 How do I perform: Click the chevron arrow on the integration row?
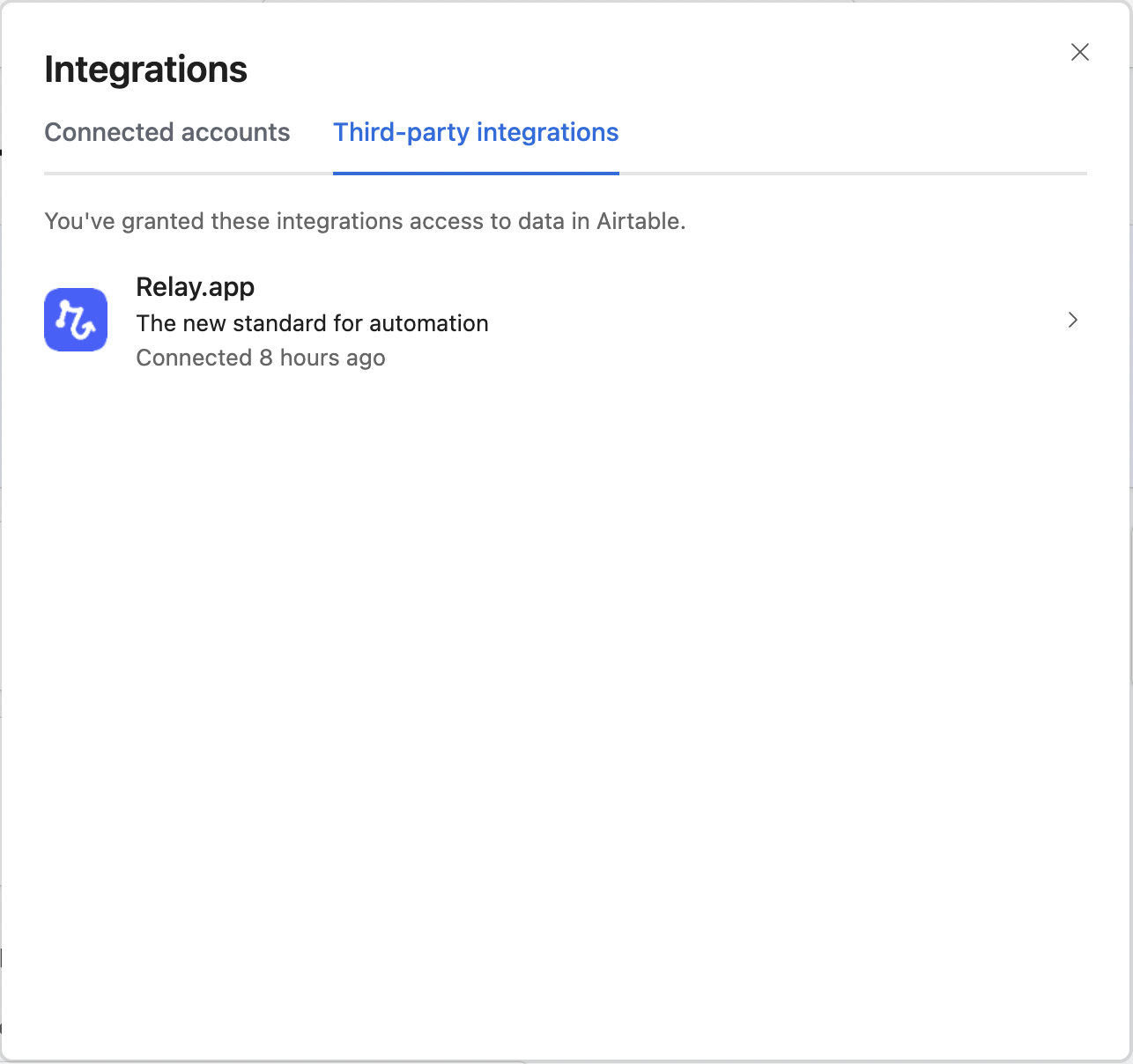(x=1072, y=320)
